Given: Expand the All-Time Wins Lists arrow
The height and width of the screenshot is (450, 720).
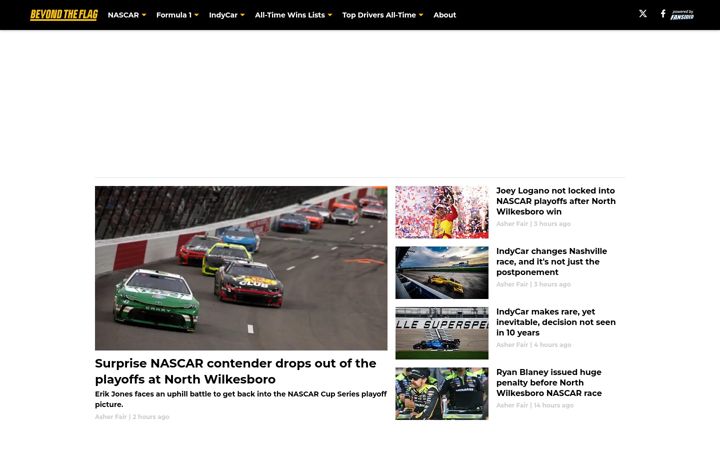Looking at the screenshot, I should tap(330, 15).
